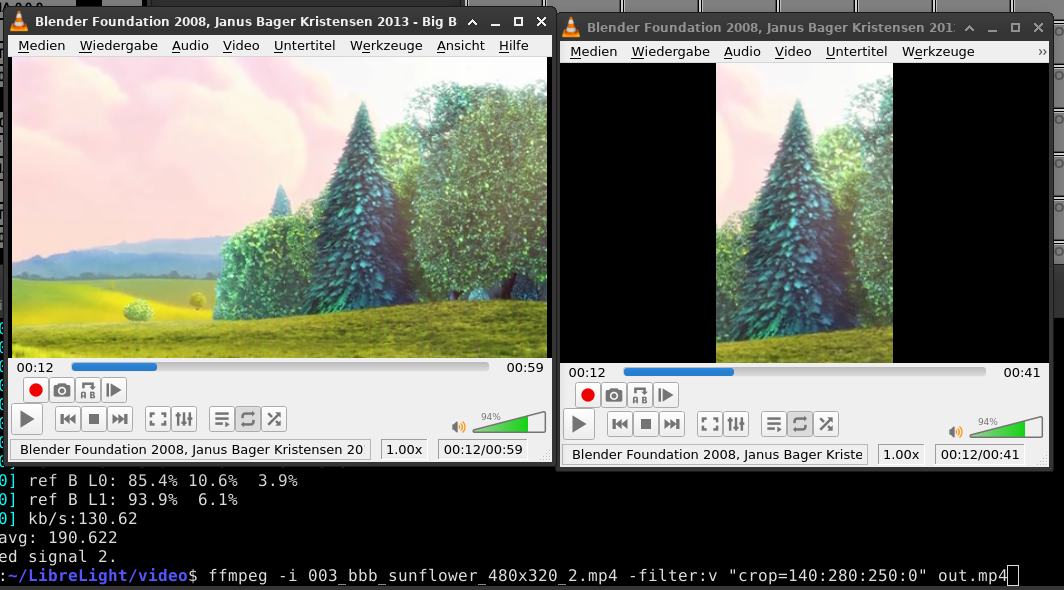
Task: Click the 1.00x playback speed in left VLC
Action: [404, 450]
